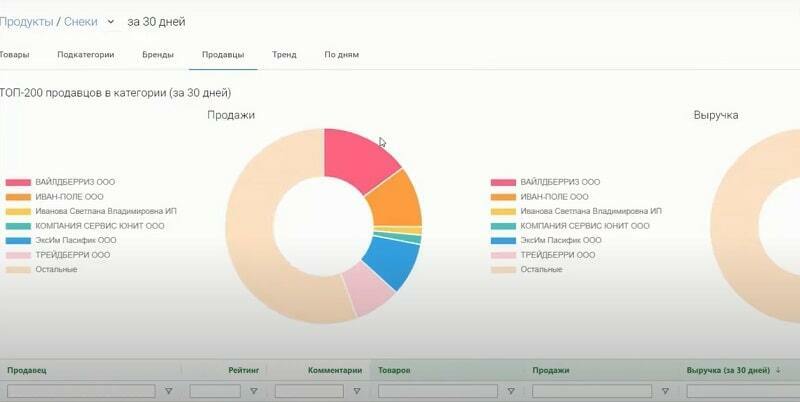This screenshot has height=402, width=800.
Task: Click the pink ТРЕЙДБЕРРИ segment of Продажи donut
Action: pos(366,291)
